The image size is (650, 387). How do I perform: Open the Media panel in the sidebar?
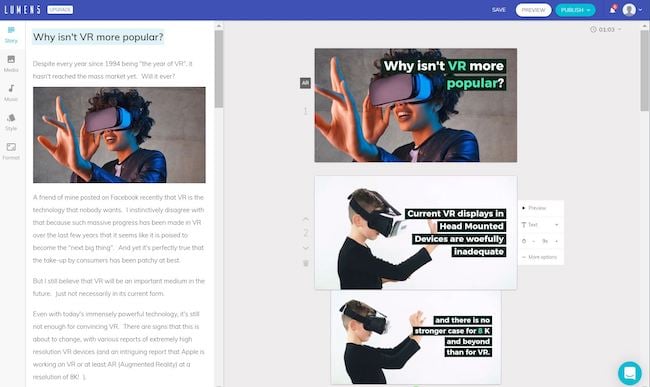[11, 64]
